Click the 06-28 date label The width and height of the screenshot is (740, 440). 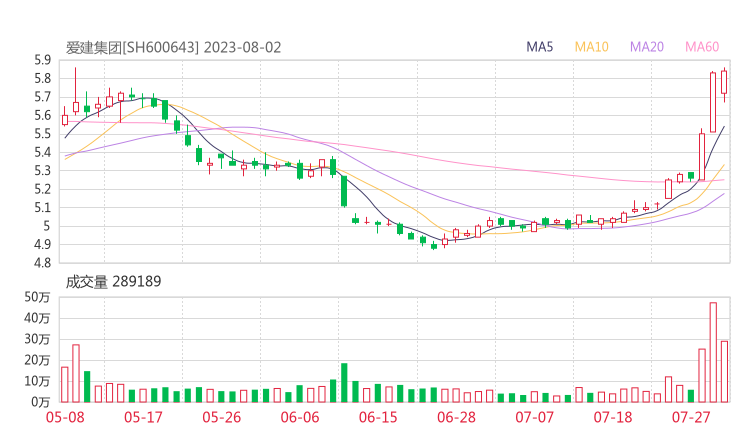point(456,417)
